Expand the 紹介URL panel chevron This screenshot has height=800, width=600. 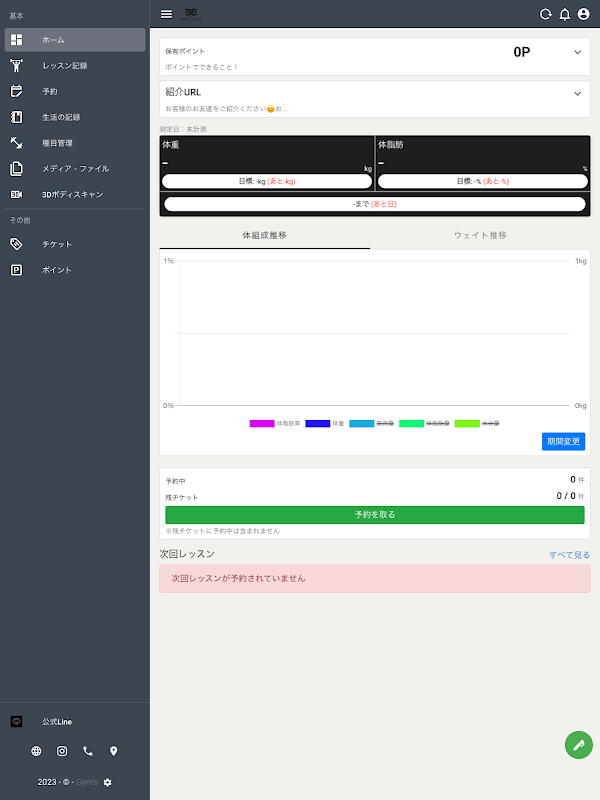[x=578, y=94]
